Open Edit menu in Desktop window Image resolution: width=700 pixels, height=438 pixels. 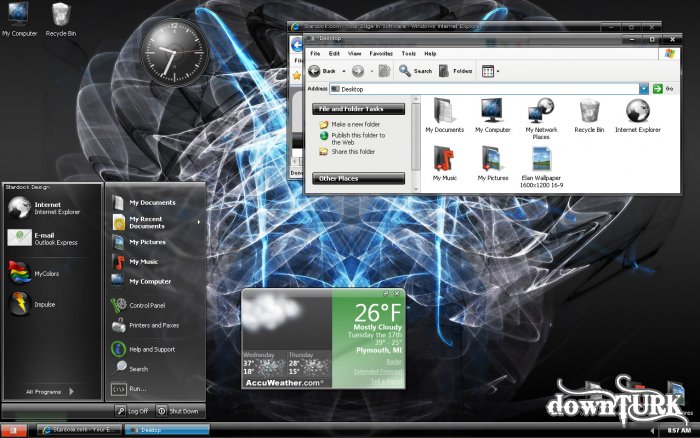[334, 54]
